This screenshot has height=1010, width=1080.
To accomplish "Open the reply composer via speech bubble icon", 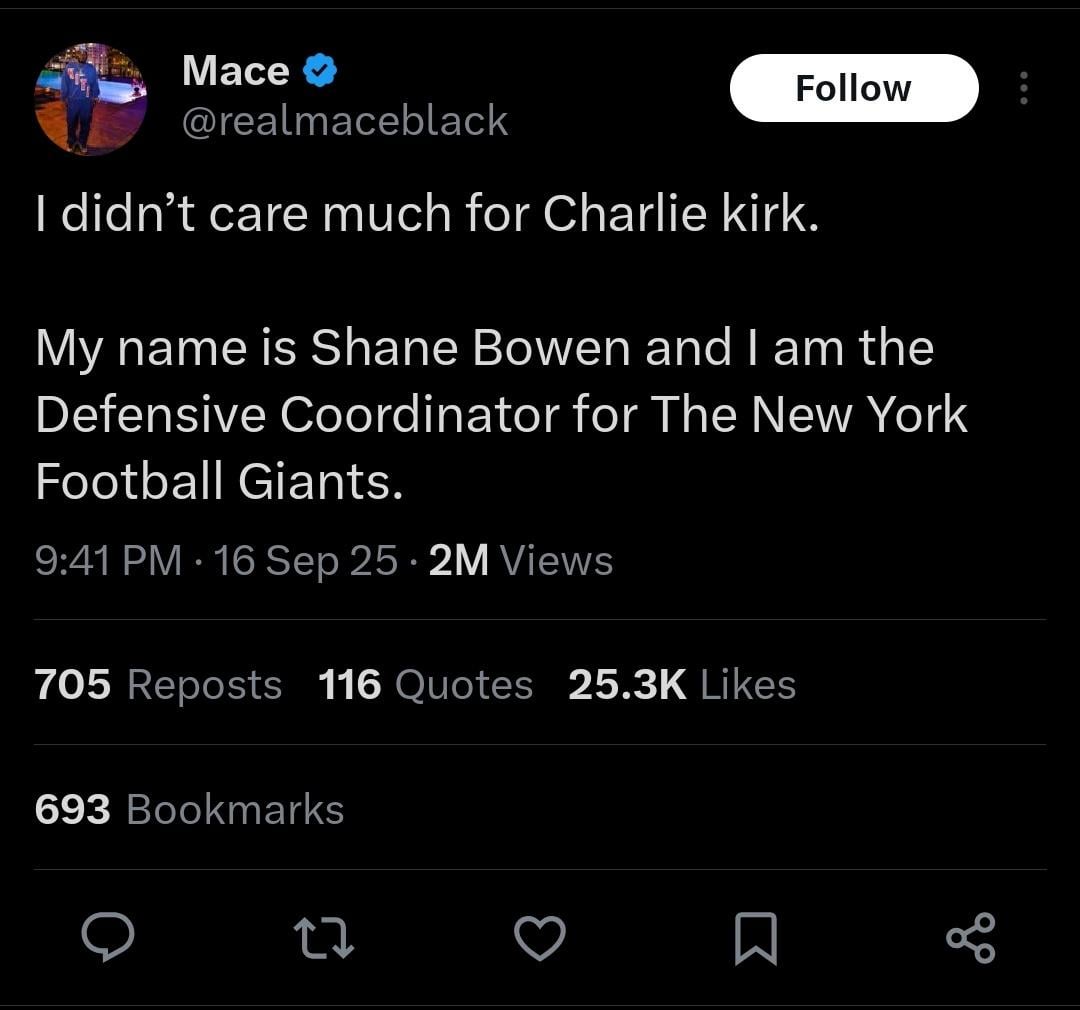I will [110, 937].
